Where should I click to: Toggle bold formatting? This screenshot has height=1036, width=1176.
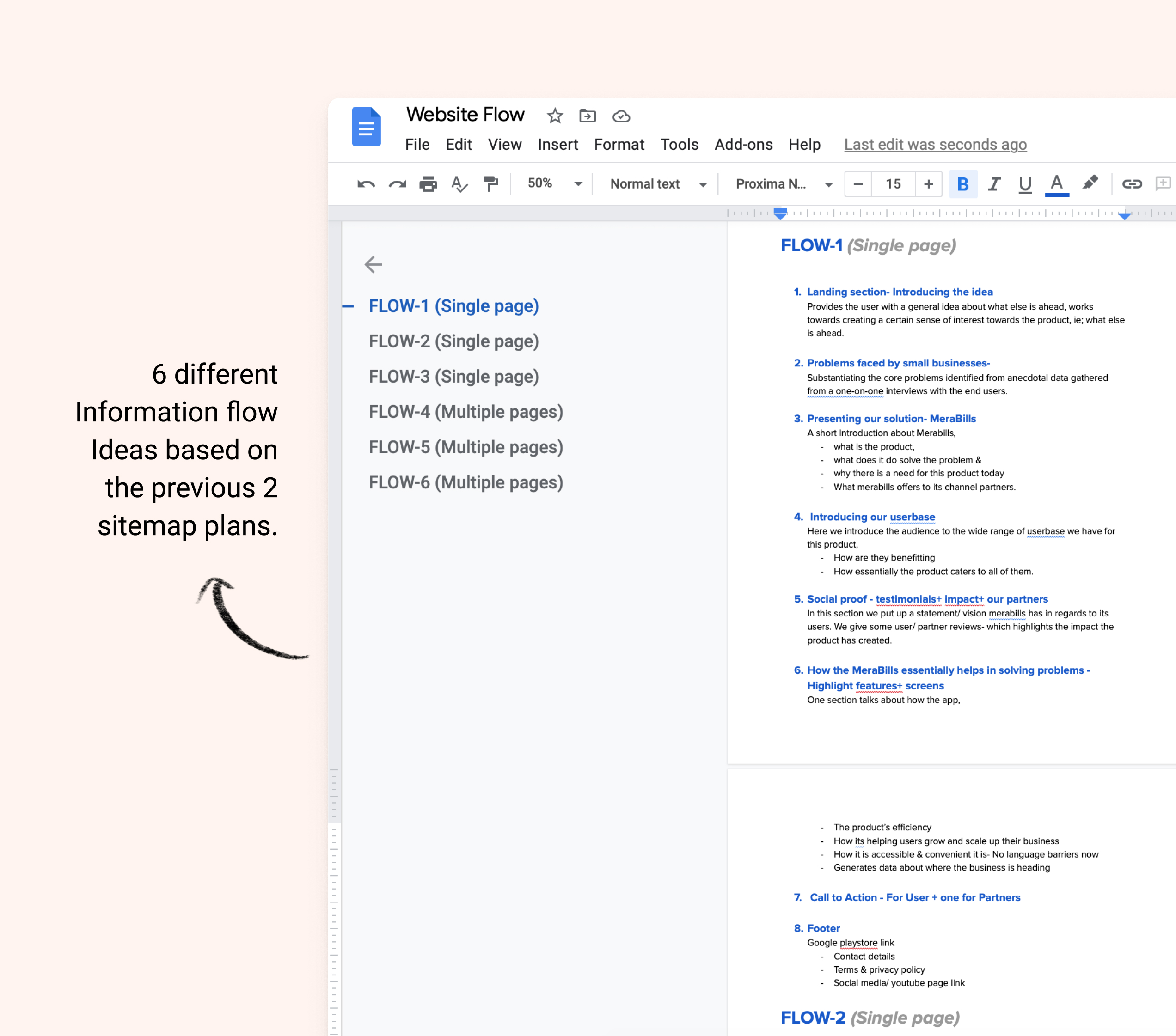(x=962, y=184)
